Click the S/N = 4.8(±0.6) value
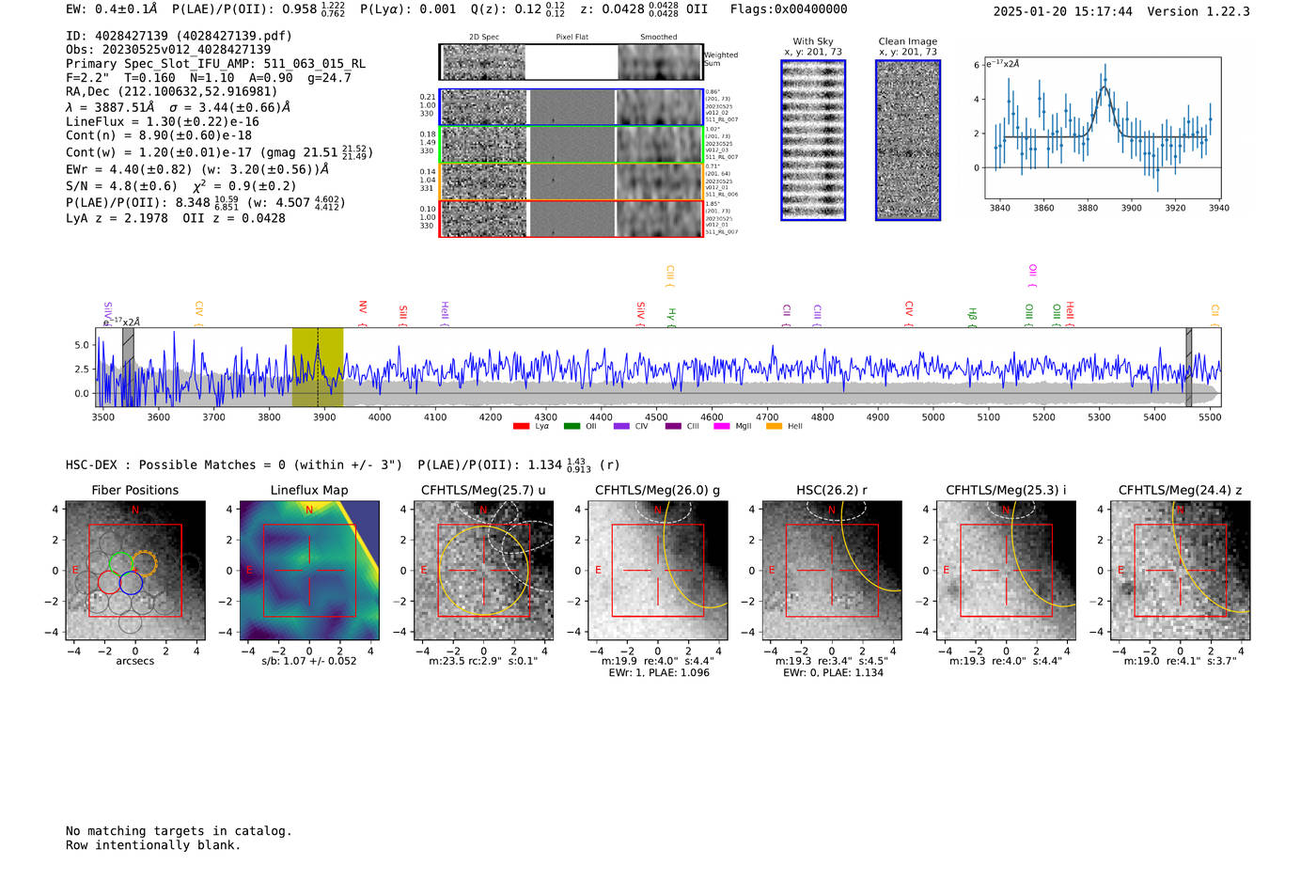 tap(121, 186)
